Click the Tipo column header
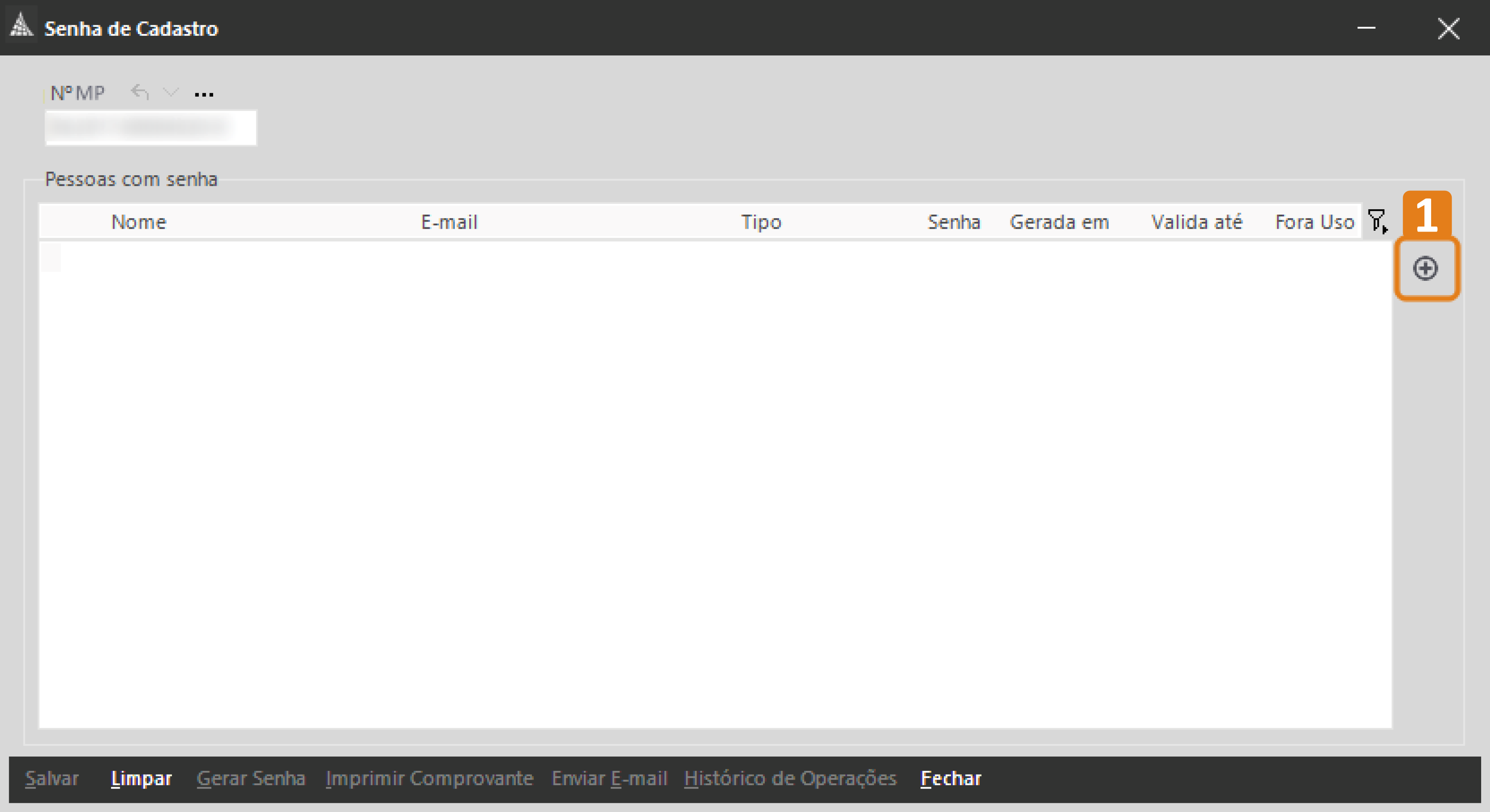This screenshot has height=812, width=1490. tap(761, 222)
